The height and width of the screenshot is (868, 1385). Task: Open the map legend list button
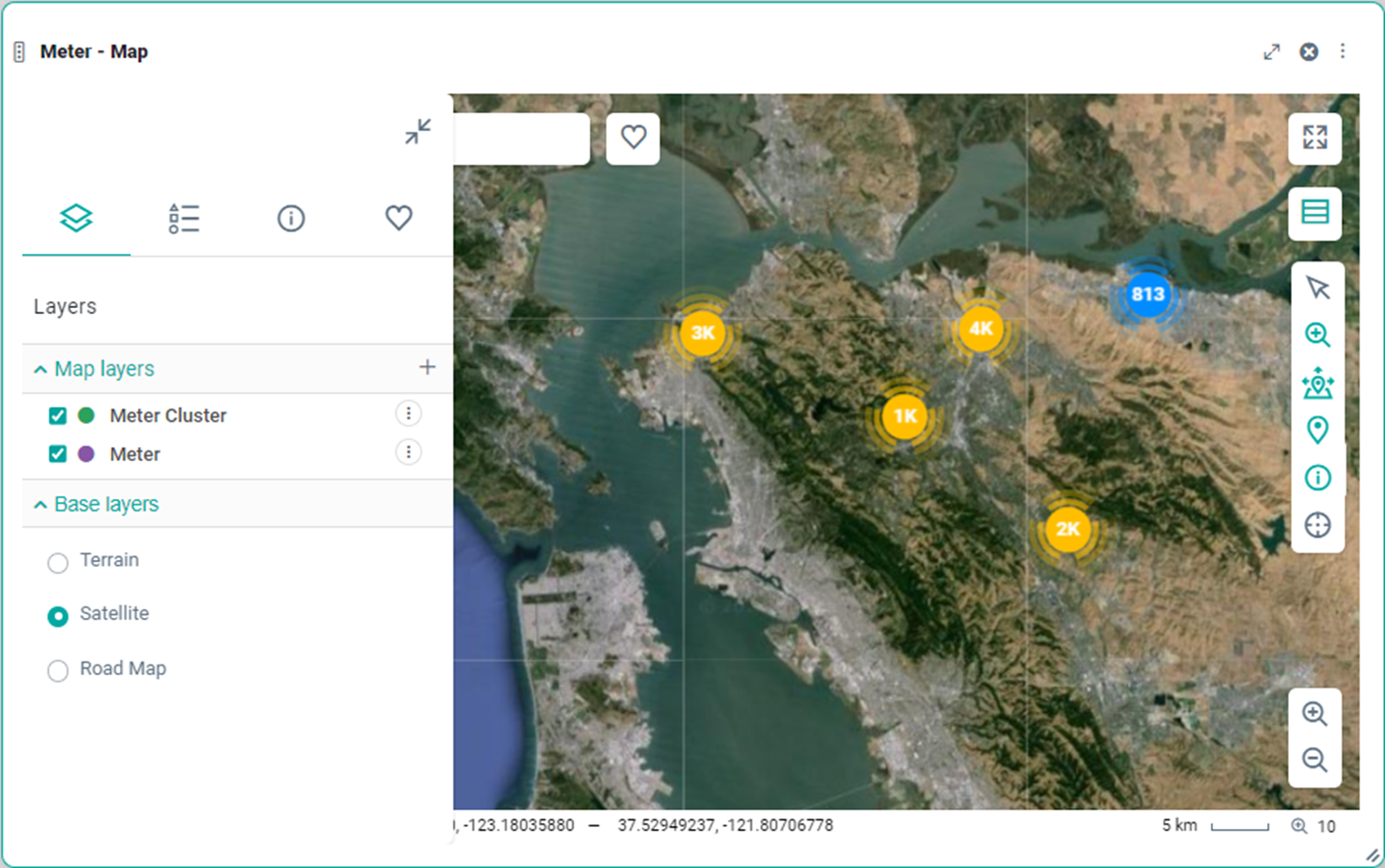pyautogui.click(x=1315, y=212)
